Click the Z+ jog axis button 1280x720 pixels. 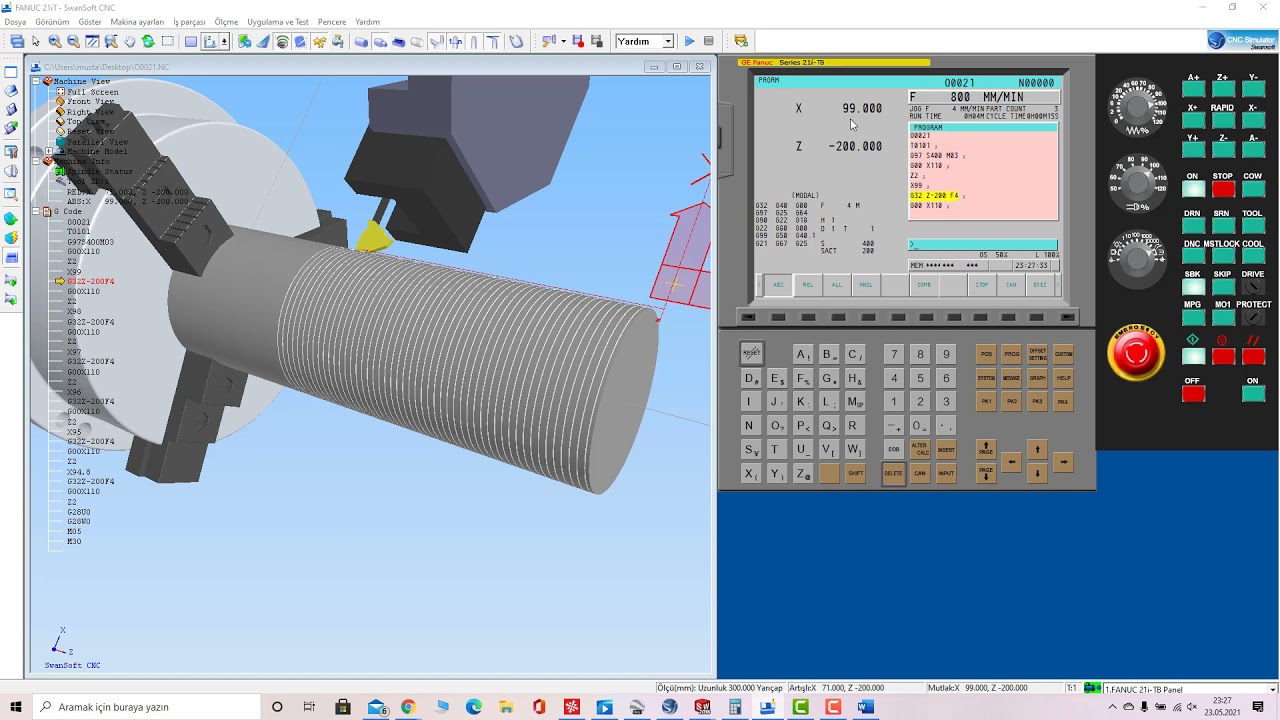(1222, 87)
